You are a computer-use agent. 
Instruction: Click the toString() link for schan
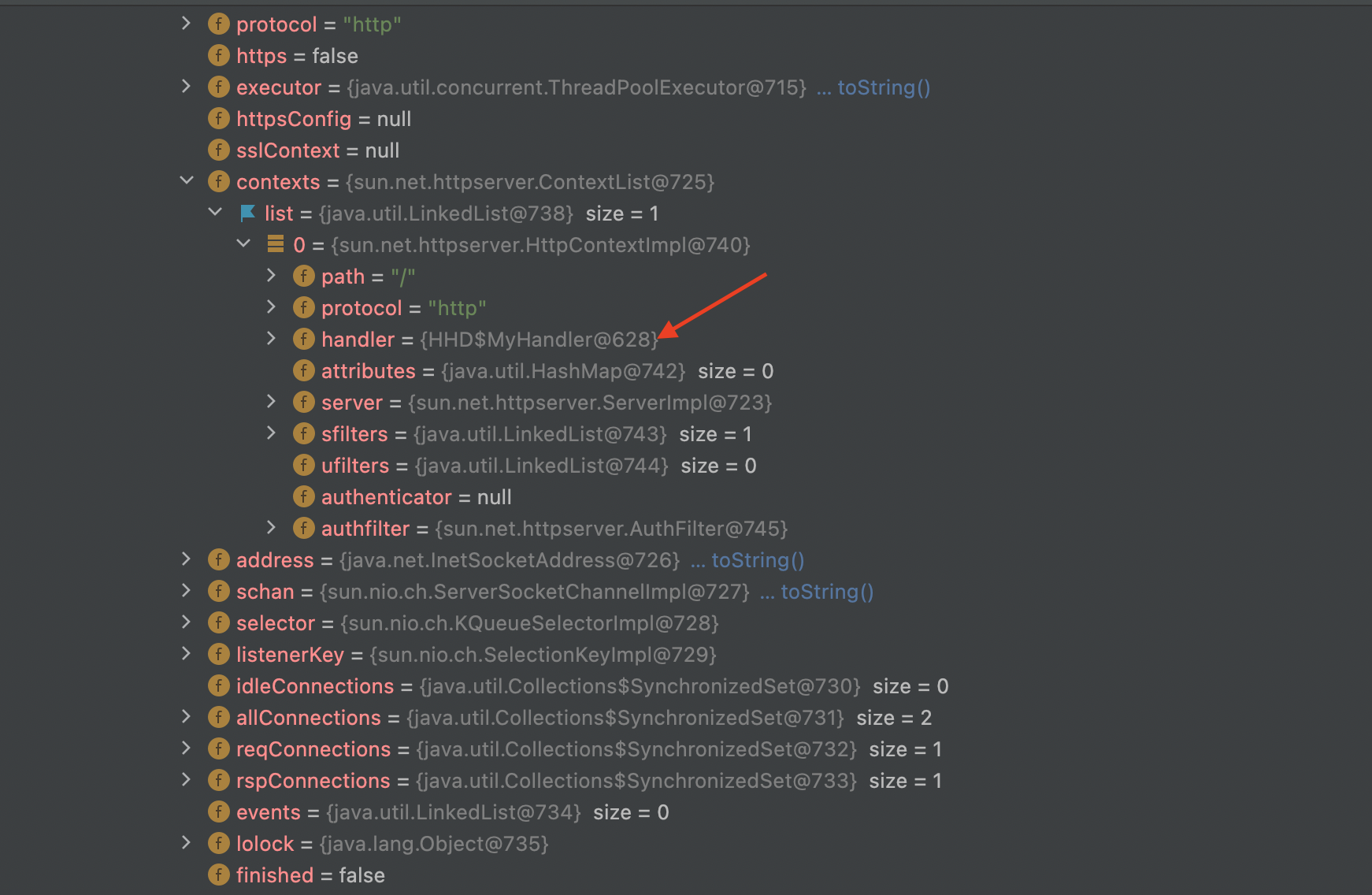[x=826, y=592]
